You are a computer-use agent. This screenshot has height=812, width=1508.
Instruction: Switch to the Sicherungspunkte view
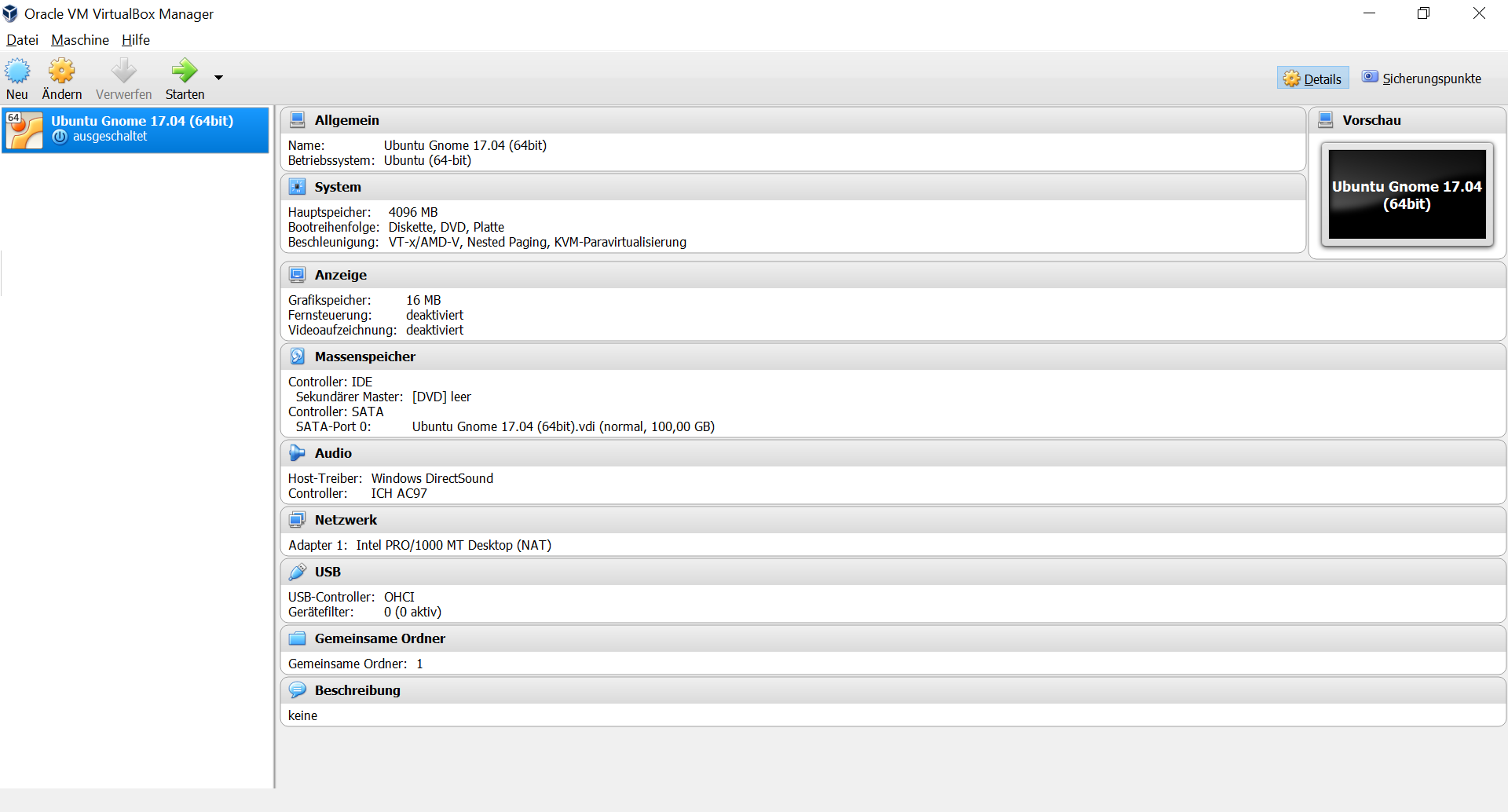coord(1422,79)
